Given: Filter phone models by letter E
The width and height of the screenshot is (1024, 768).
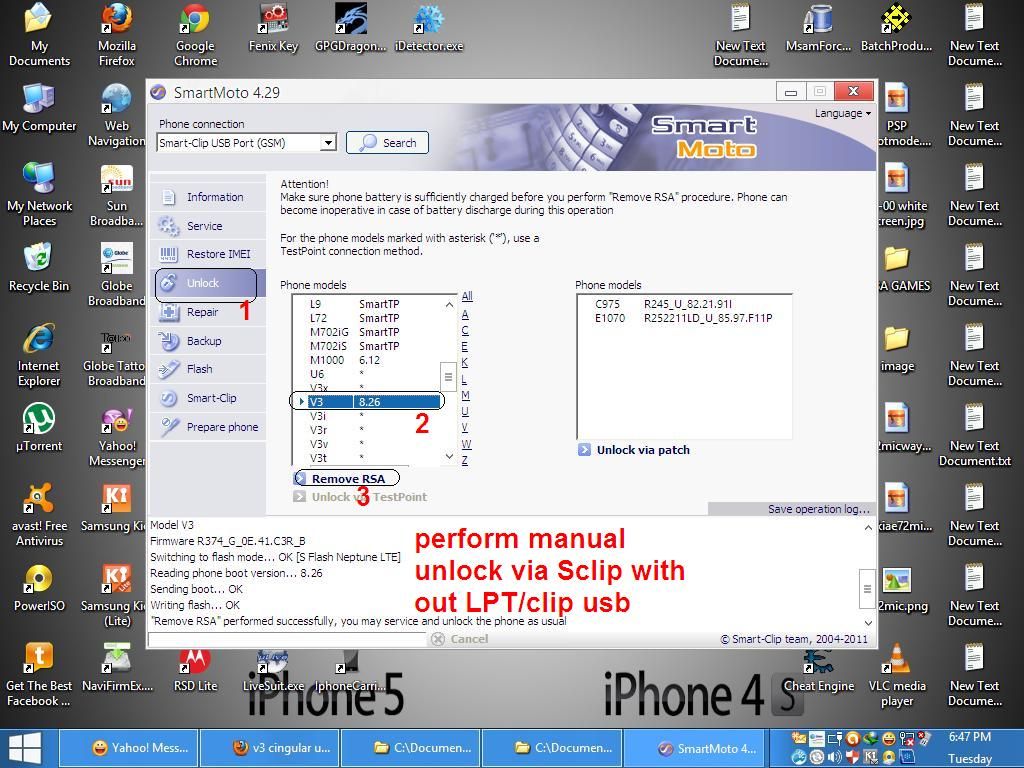Looking at the screenshot, I should (465, 346).
